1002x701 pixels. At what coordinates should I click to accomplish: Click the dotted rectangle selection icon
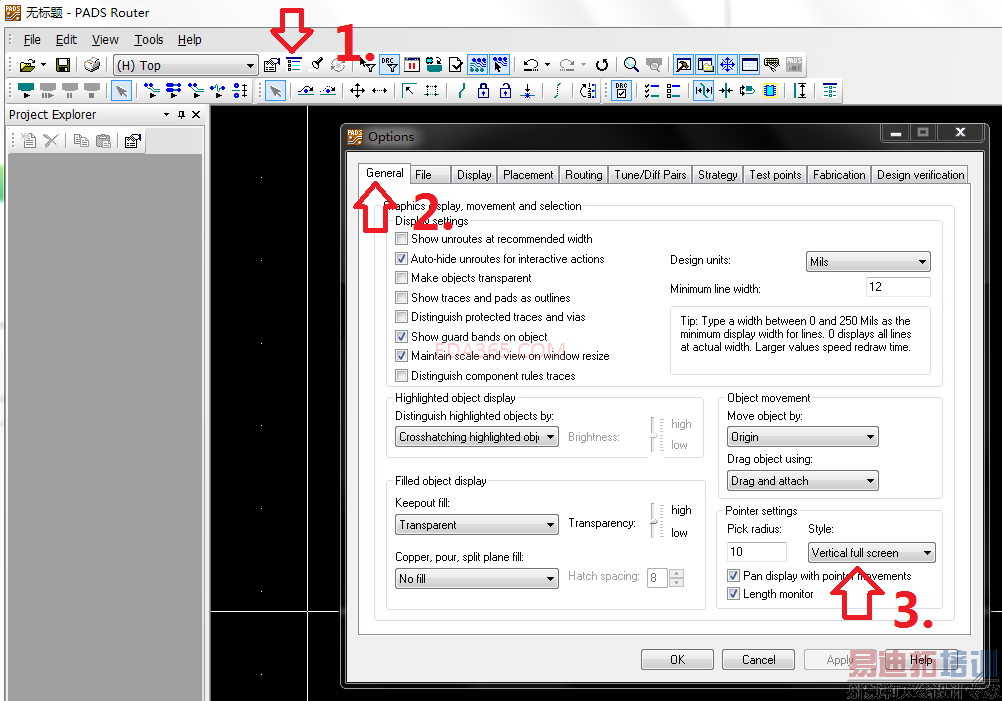[x=431, y=91]
